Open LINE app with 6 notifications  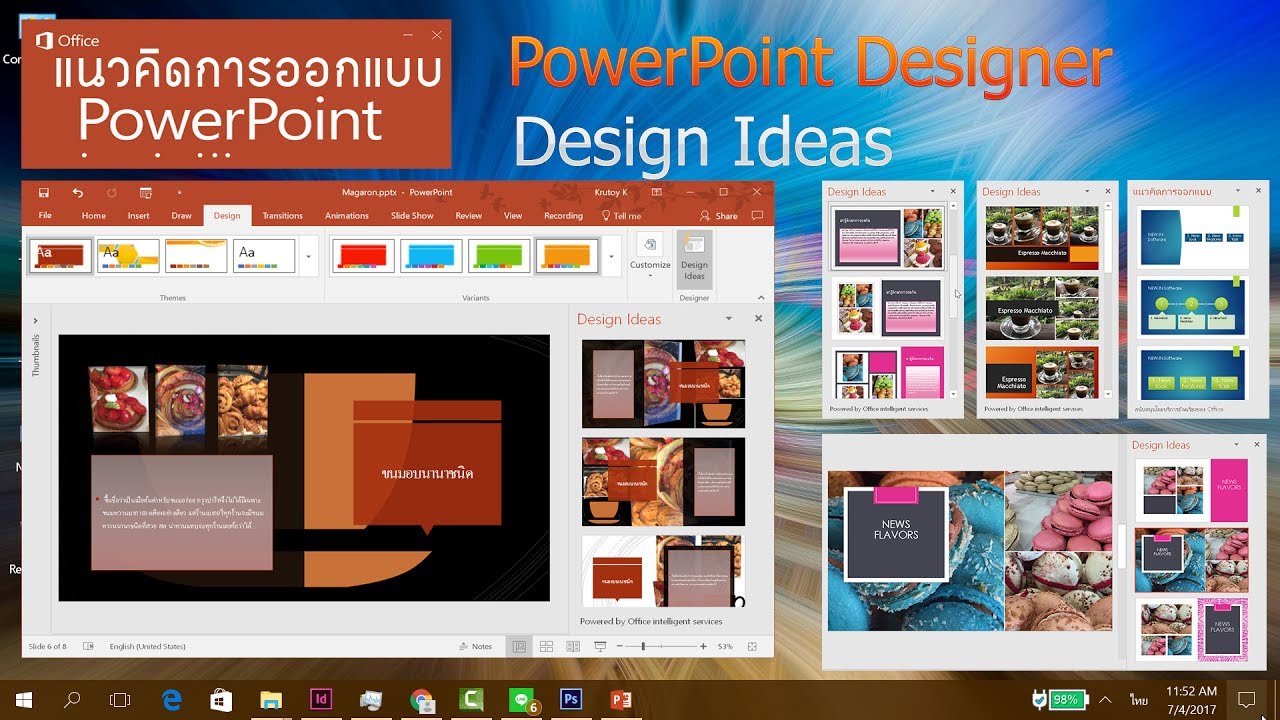coord(522,700)
